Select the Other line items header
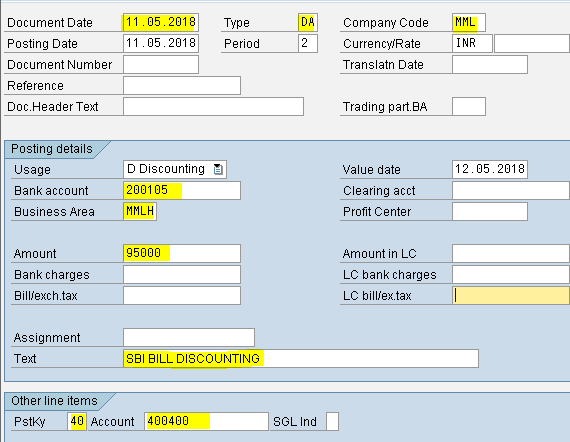Screen dimensions: 570x442 [x=54, y=401]
